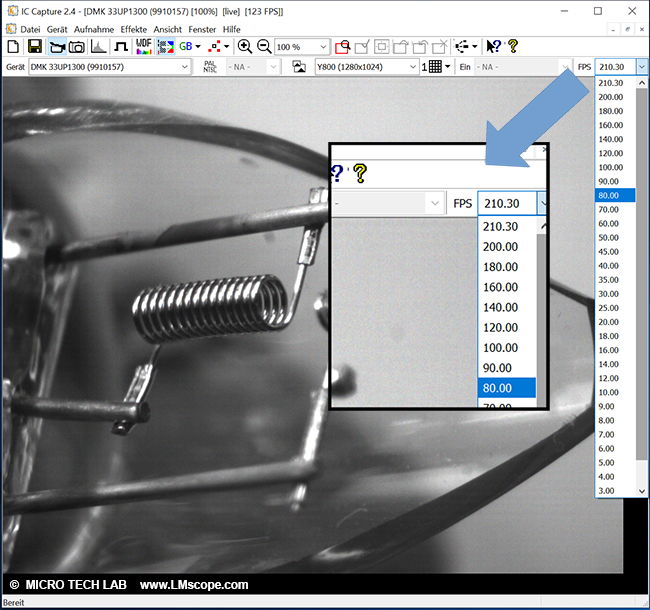Viewport: 650px width, 610px height.
Task: Expand the Y800 (1280x1024) format dropdown
Action: (412, 67)
